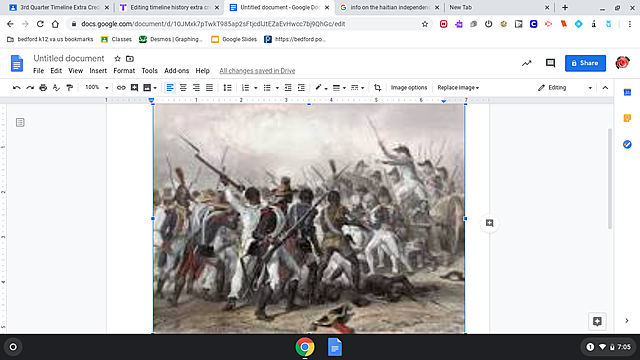640x360 pixels.
Task: Move document to a folder
Action: pyautogui.click(x=130, y=59)
